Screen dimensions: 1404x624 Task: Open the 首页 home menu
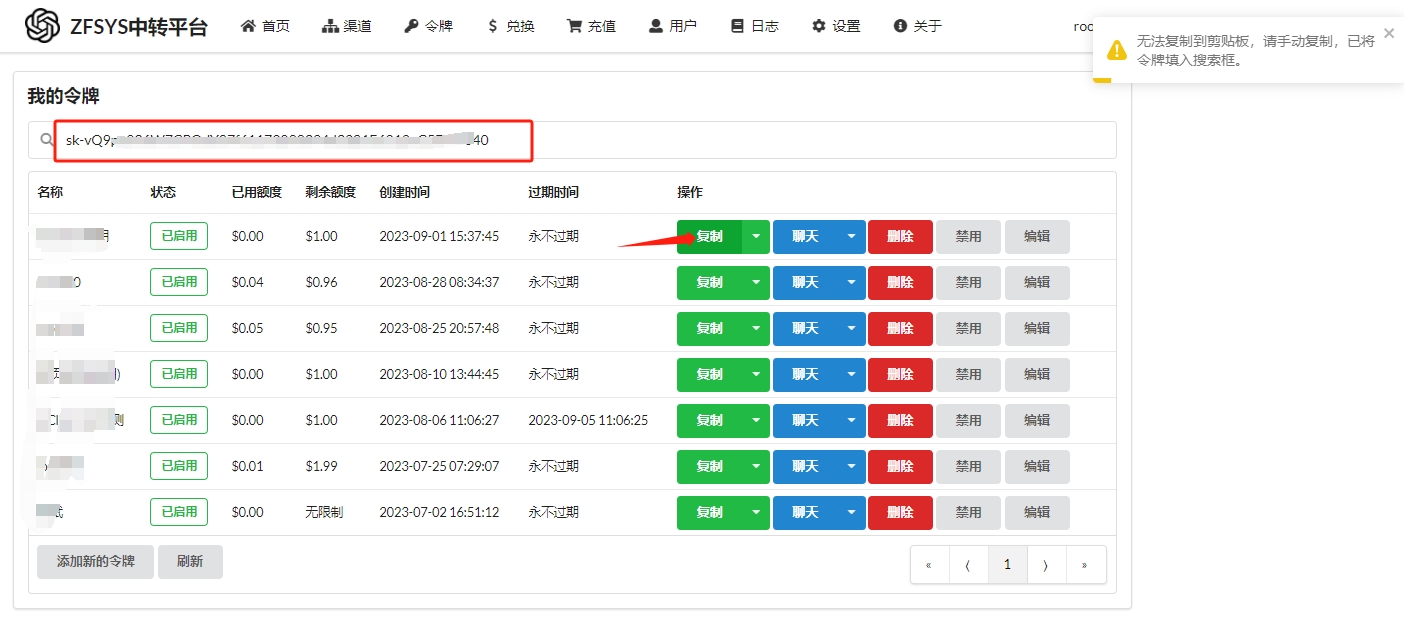266,26
